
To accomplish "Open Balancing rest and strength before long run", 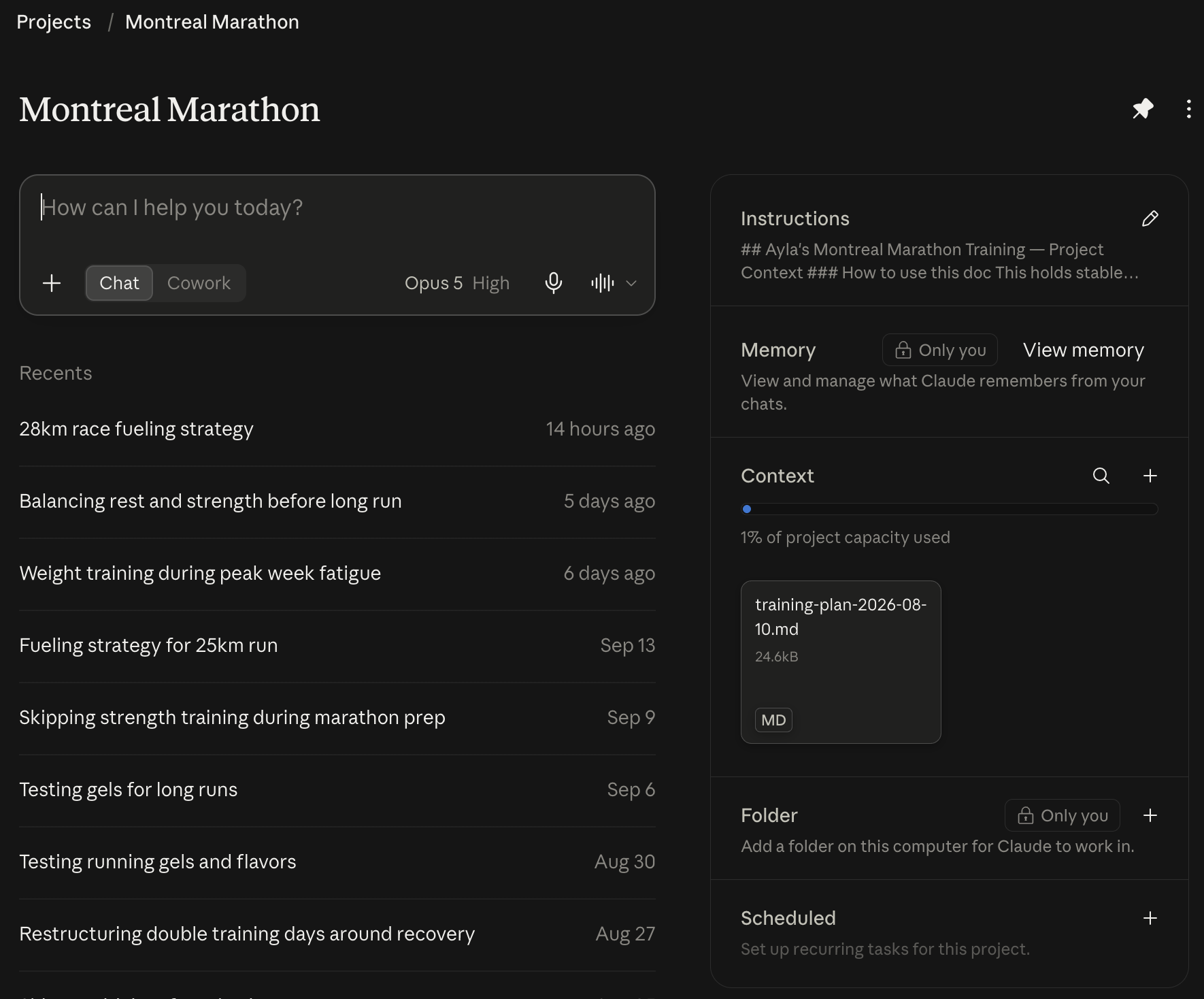I will pyautogui.click(x=337, y=502).
